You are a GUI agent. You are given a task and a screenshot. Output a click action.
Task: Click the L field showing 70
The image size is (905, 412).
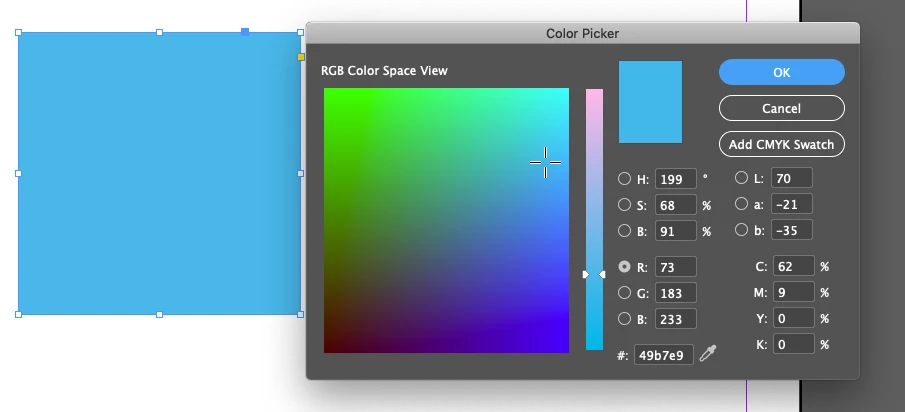(792, 178)
